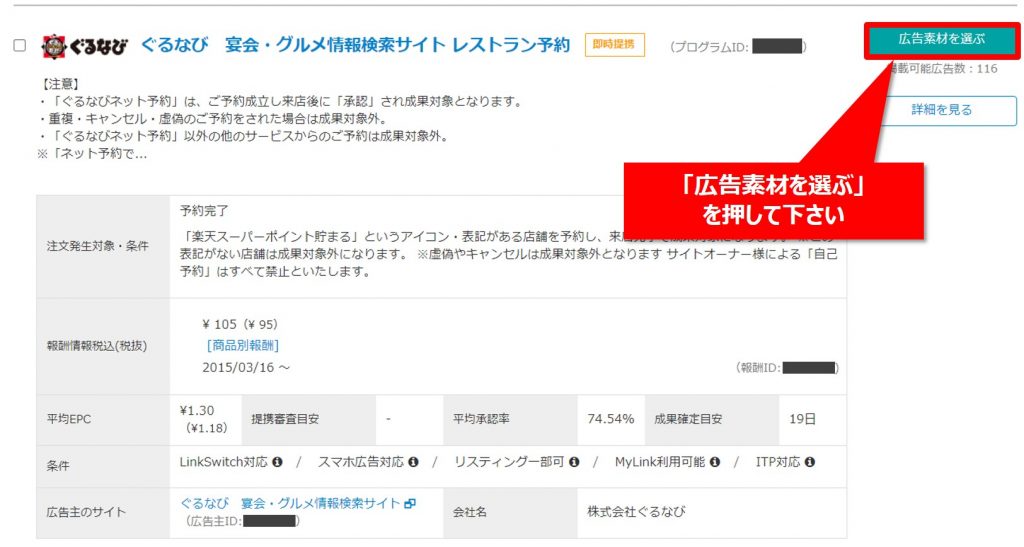
Task: Click the ぐるなび logo image
Action: [x=84, y=46]
